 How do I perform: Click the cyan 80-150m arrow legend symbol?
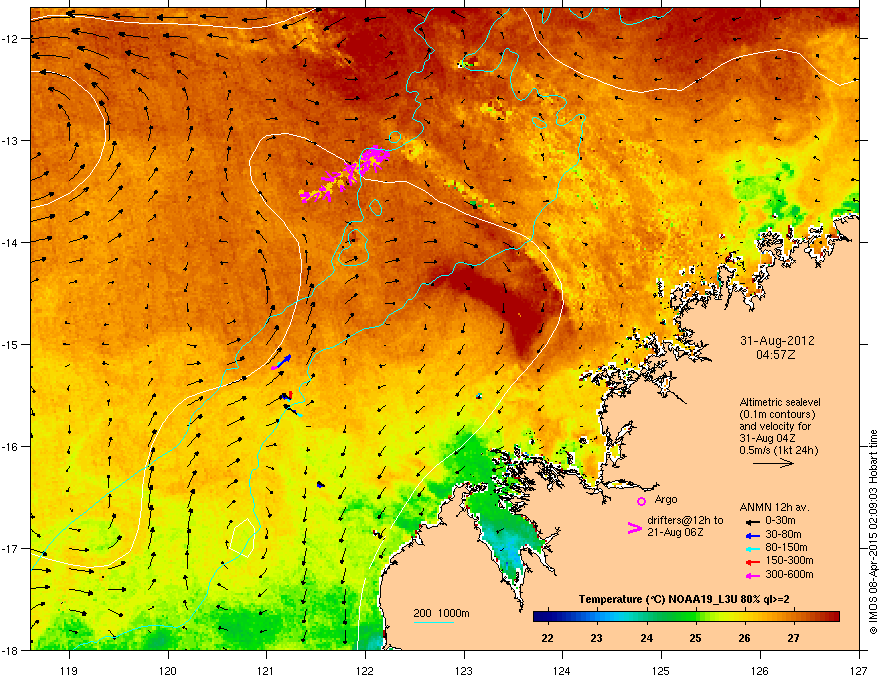point(751,548)
